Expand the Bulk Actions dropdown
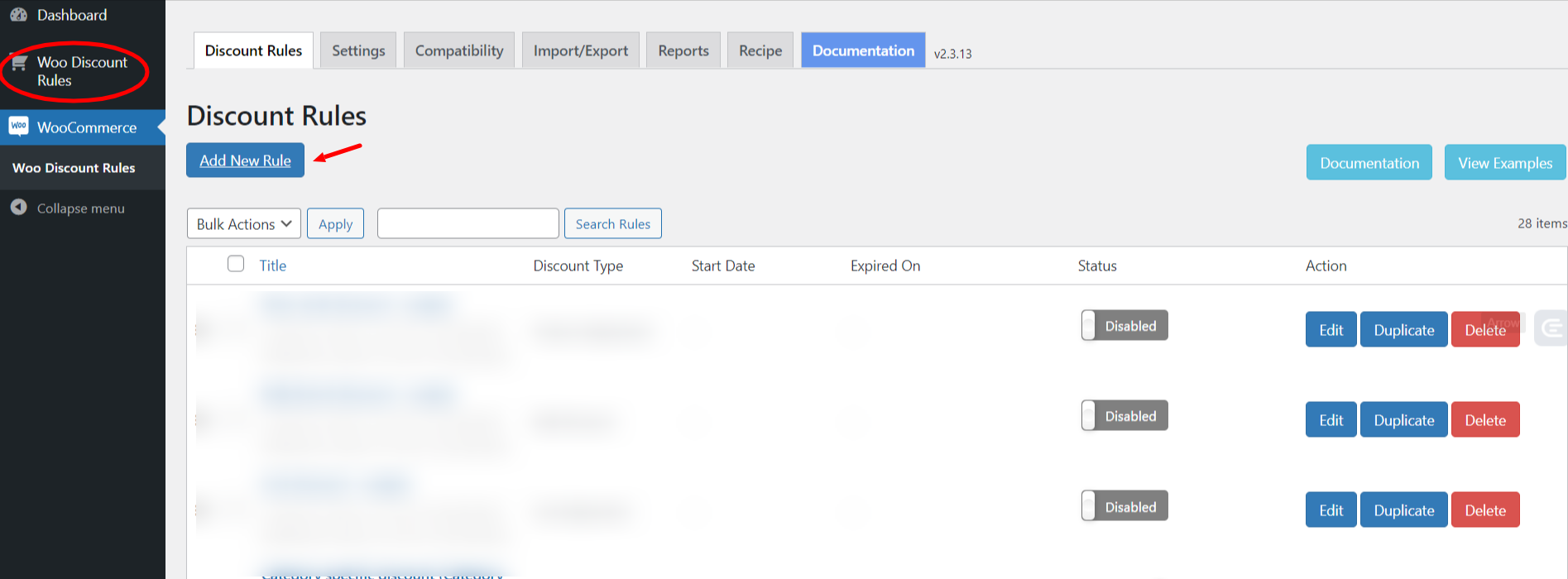This screenshot has width=1568, height=579. click(x=244, y=223)
